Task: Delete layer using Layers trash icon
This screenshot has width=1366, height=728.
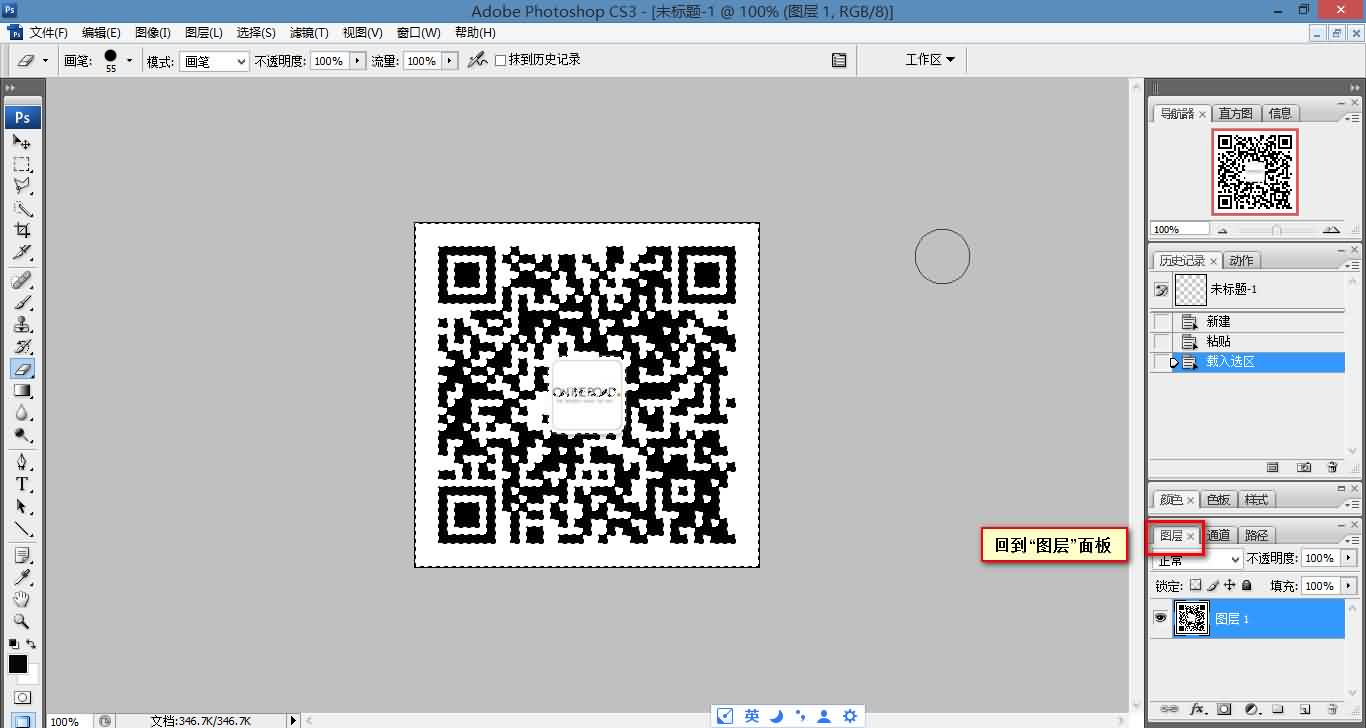Action: tap(1332, 709)
